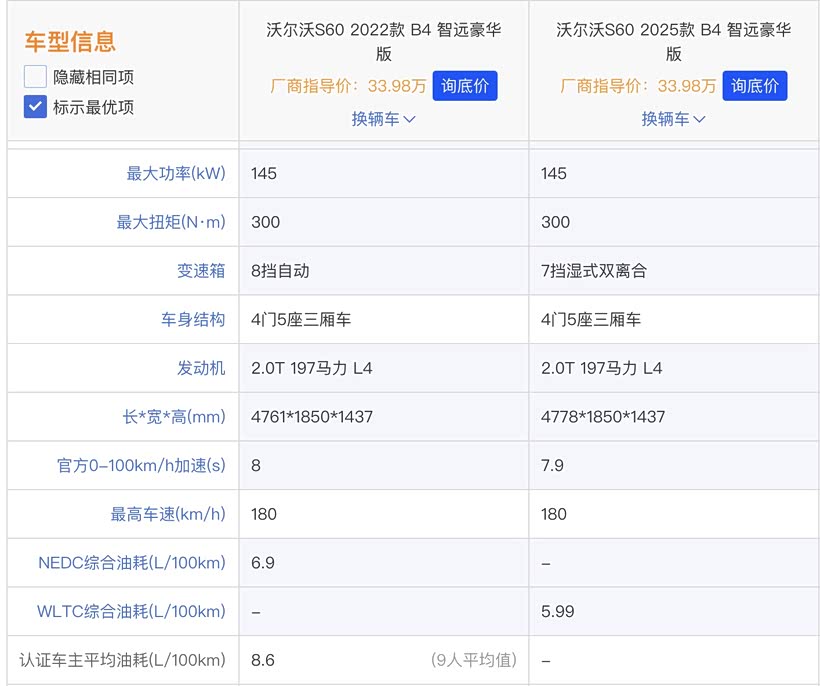
Task: Click the 发动机 row label
Action: (201, 368)
